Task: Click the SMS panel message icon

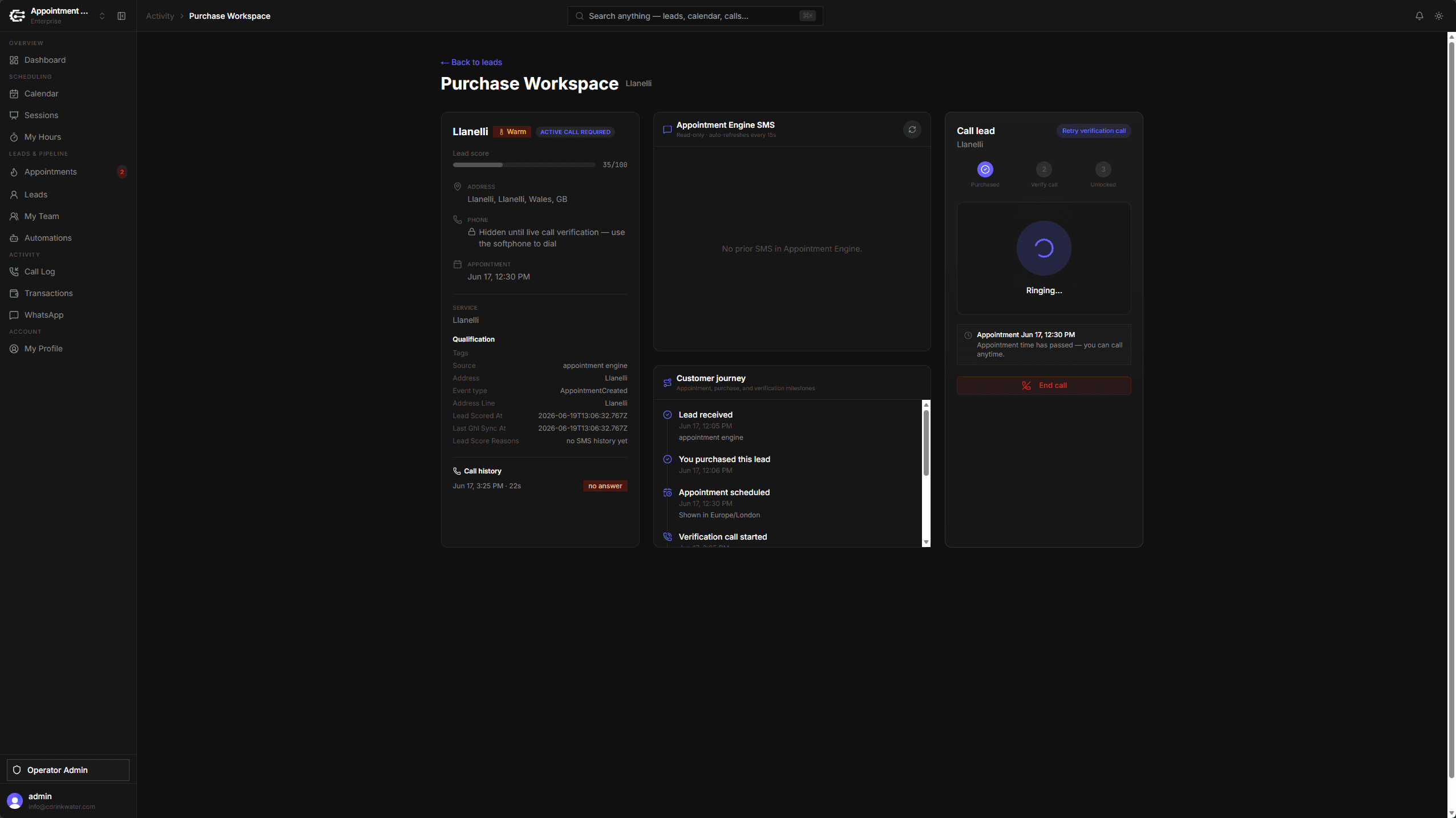Action: [667, 129]
